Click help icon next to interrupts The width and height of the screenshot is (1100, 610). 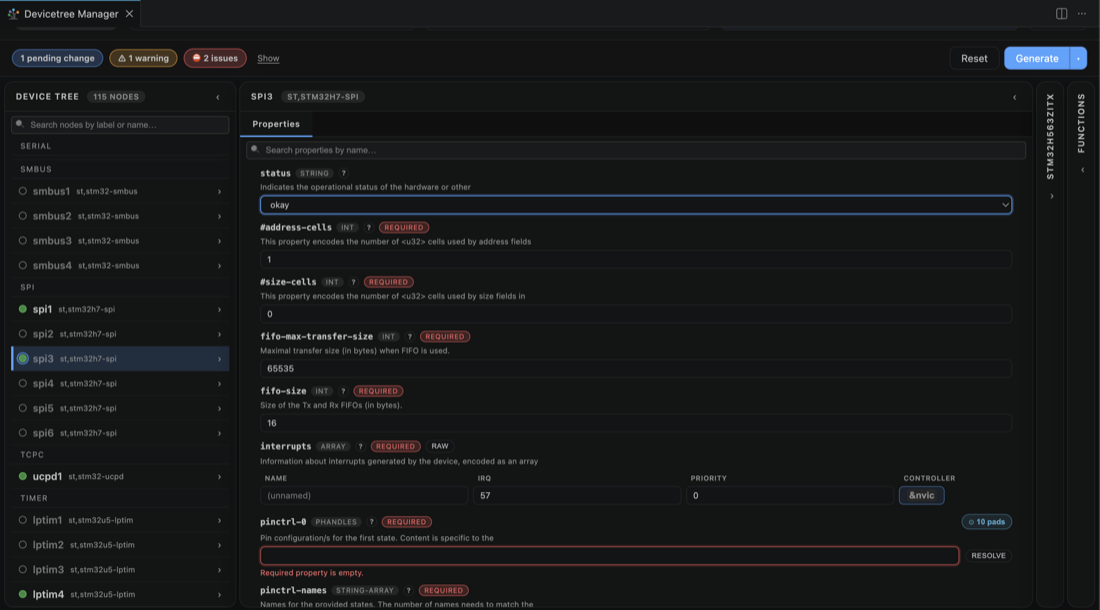[x=360, y=447]
